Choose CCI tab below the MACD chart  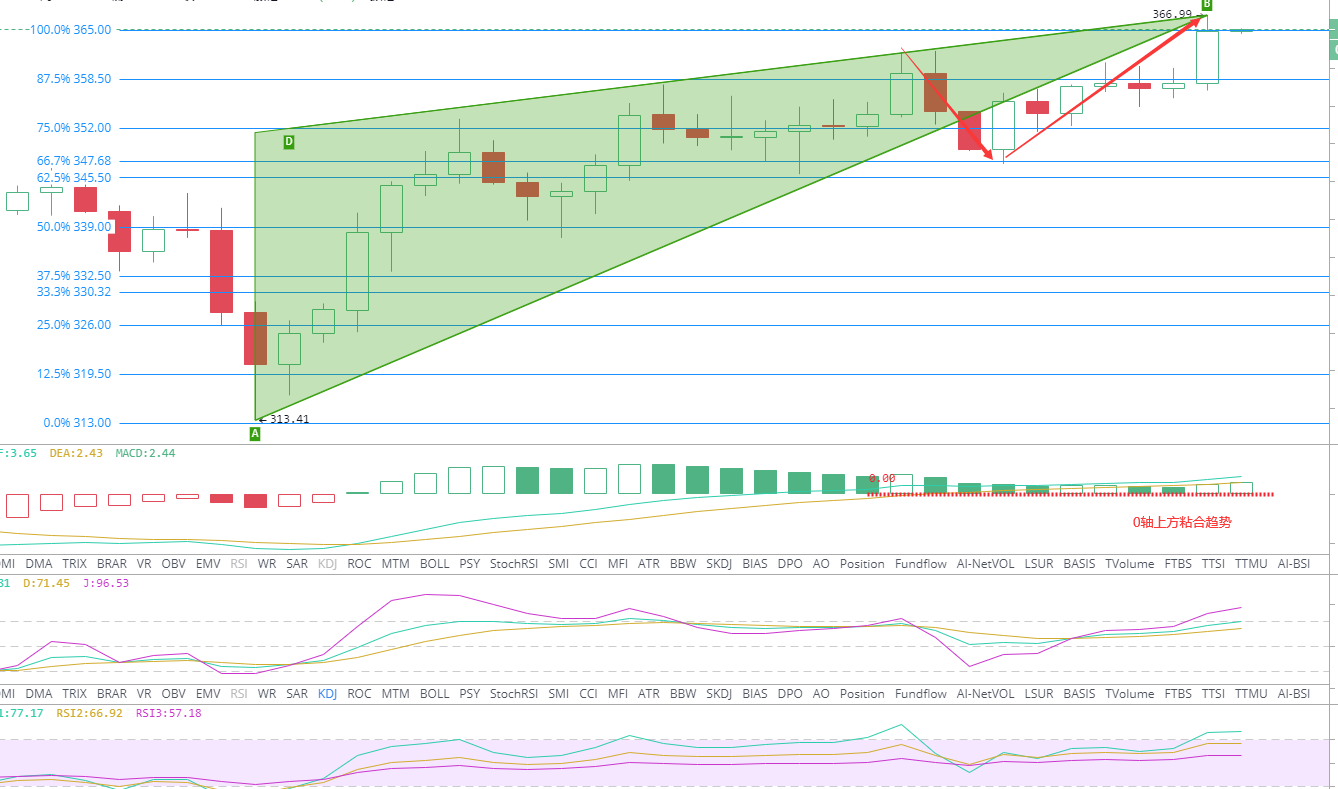pyautogui.click(x=588, y=564)
